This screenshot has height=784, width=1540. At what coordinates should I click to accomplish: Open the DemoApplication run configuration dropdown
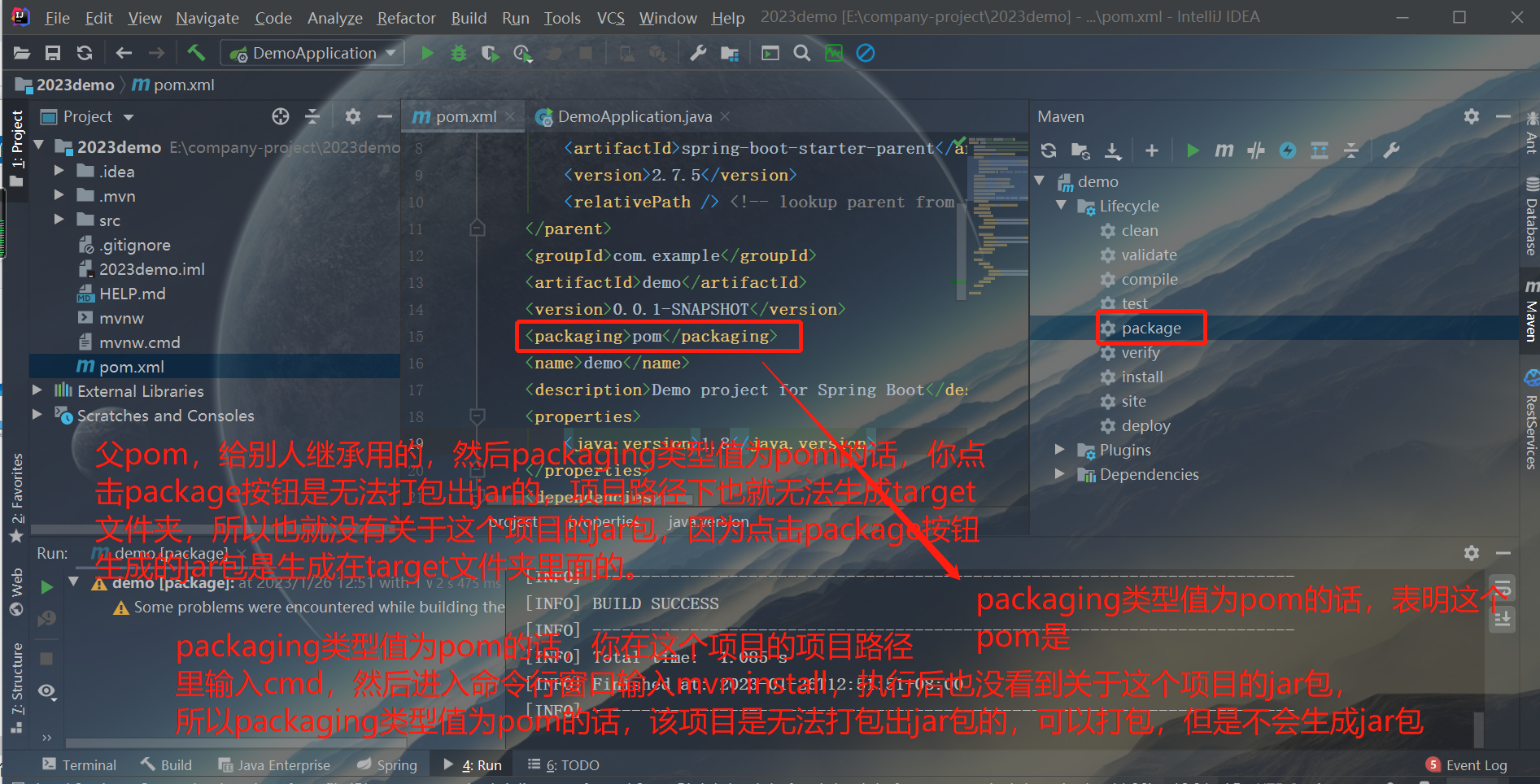[x=313, y=54]
